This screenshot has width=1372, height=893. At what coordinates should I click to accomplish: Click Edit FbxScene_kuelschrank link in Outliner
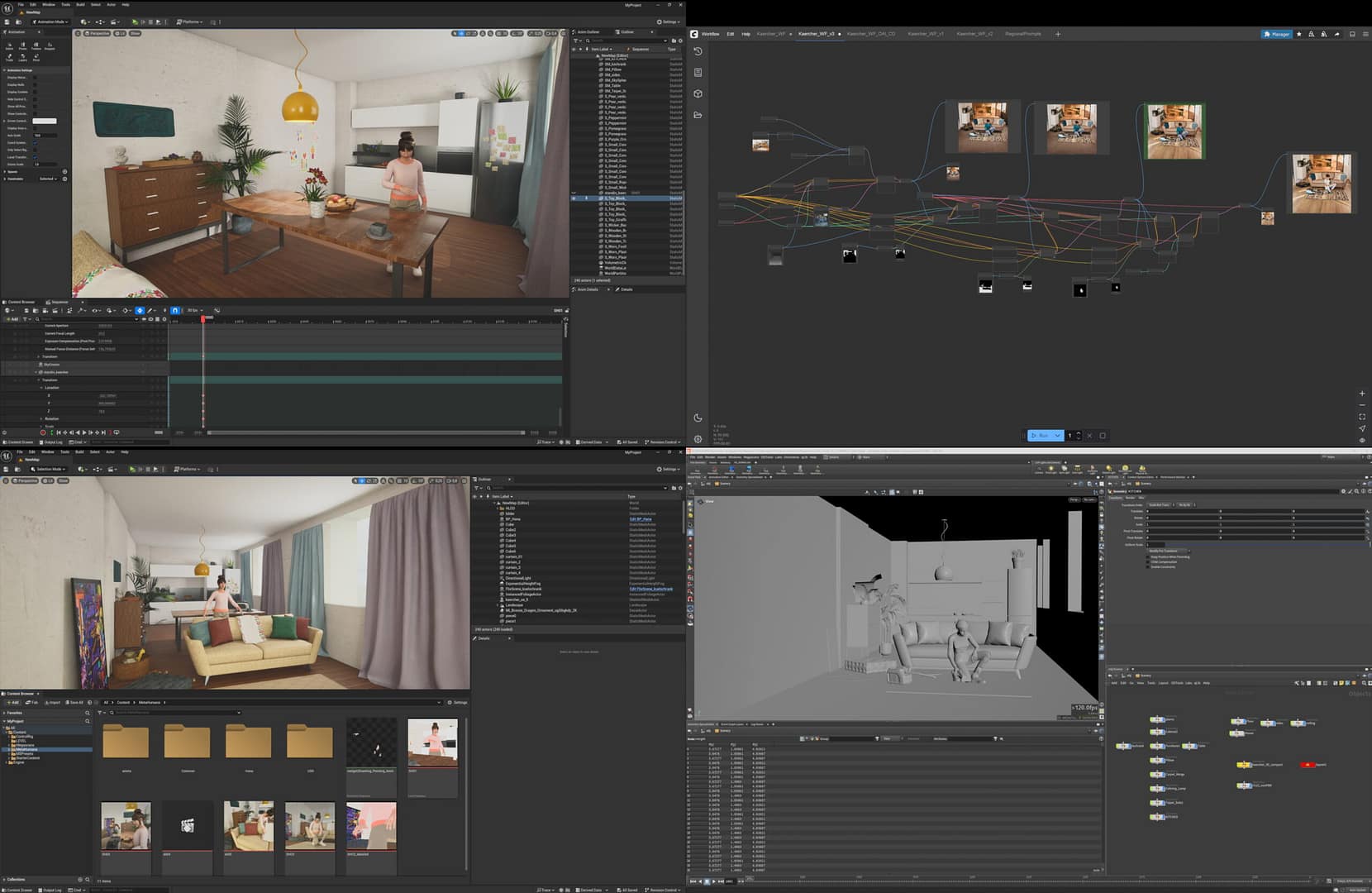[x=651, y=589]
